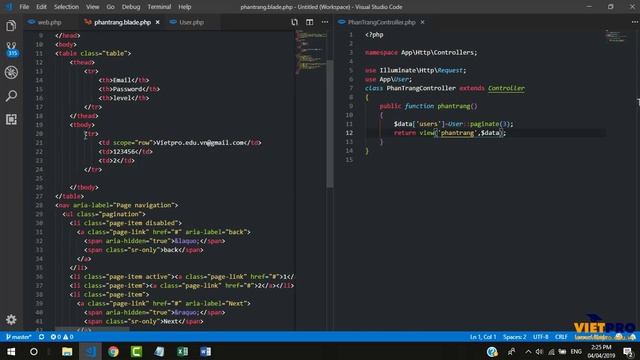Open the Terminal menu
The width and height of the screenshot is (640, 360).
coord(159,7)
